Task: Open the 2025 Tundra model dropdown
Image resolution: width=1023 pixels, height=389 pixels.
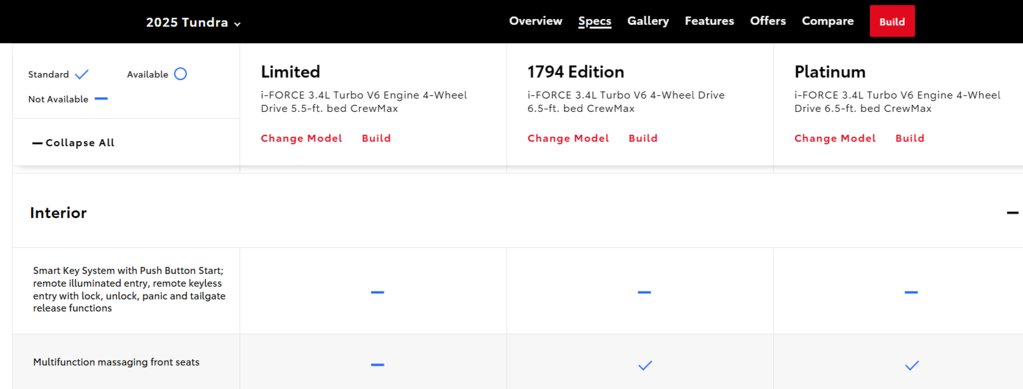Action: (193, 22)
